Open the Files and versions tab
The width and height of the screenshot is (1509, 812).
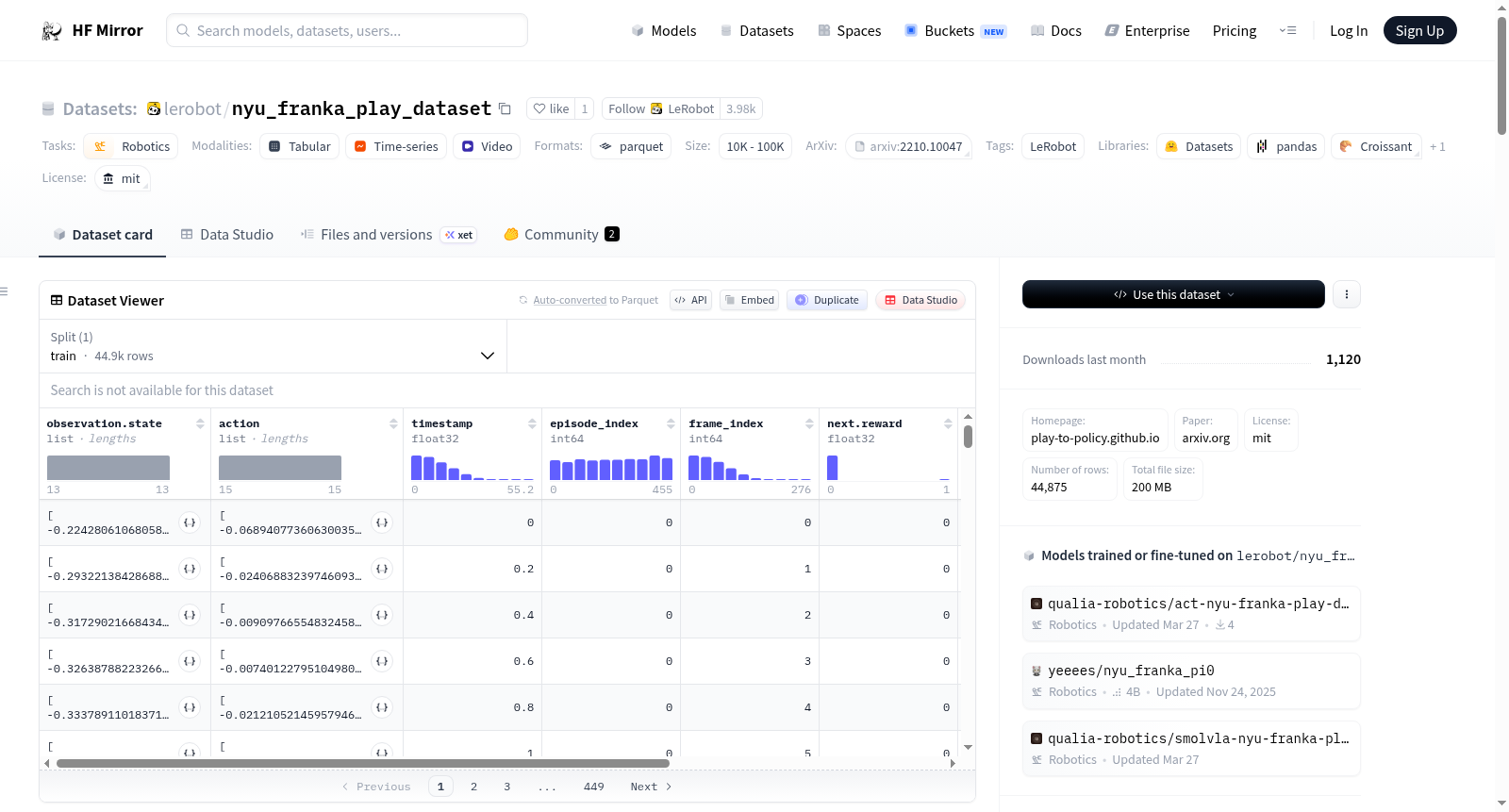click(x=388, y=235)
